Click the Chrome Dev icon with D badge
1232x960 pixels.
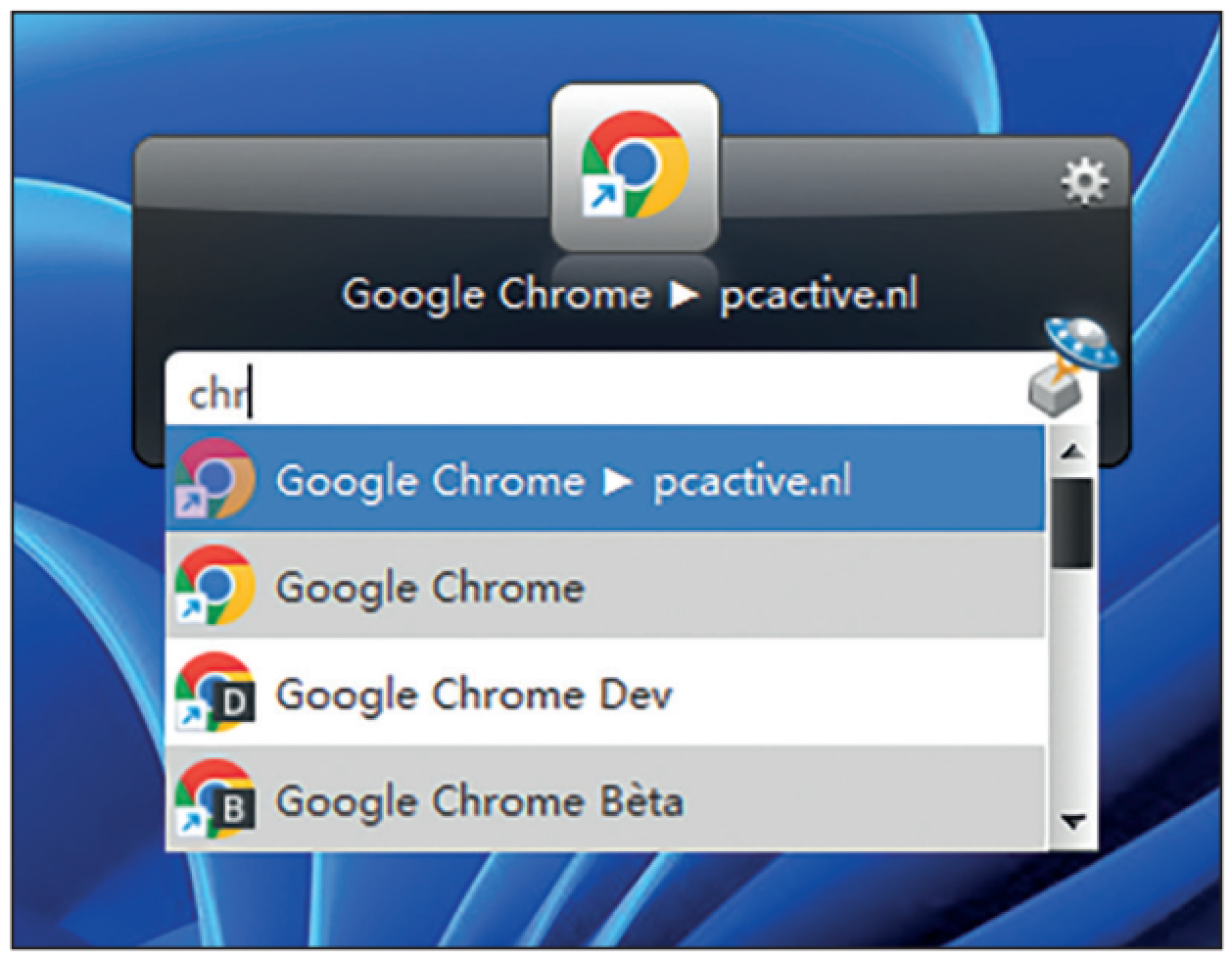click(214, 693)
